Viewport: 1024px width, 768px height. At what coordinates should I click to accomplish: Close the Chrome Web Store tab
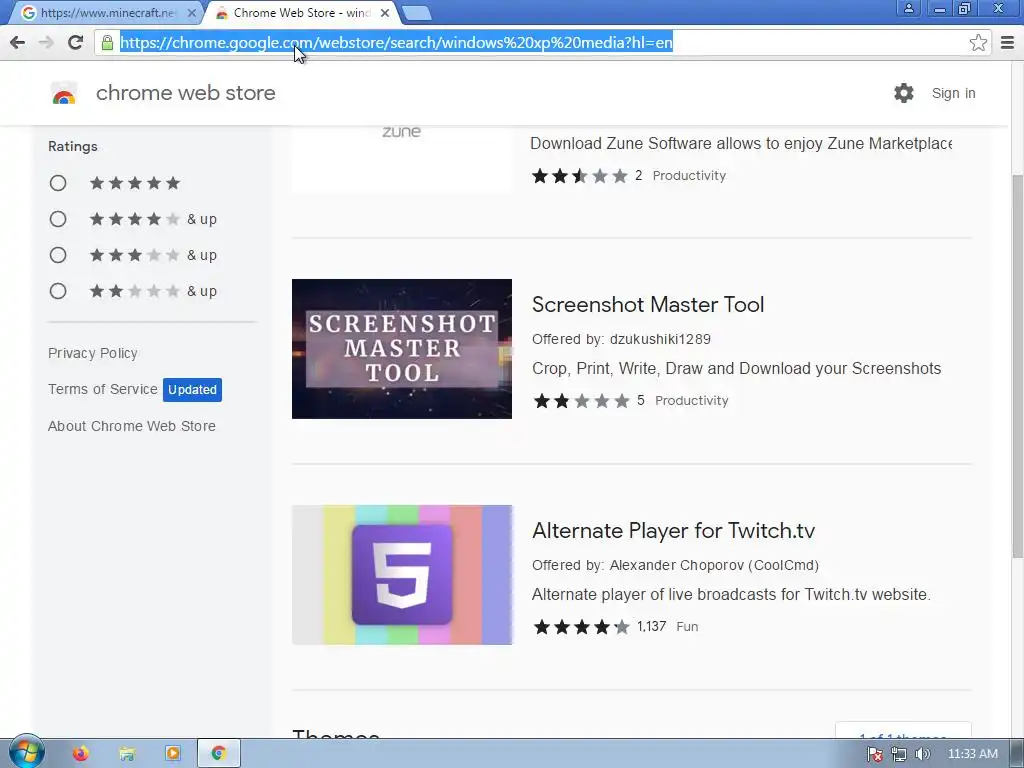click(x=385, y=13)
